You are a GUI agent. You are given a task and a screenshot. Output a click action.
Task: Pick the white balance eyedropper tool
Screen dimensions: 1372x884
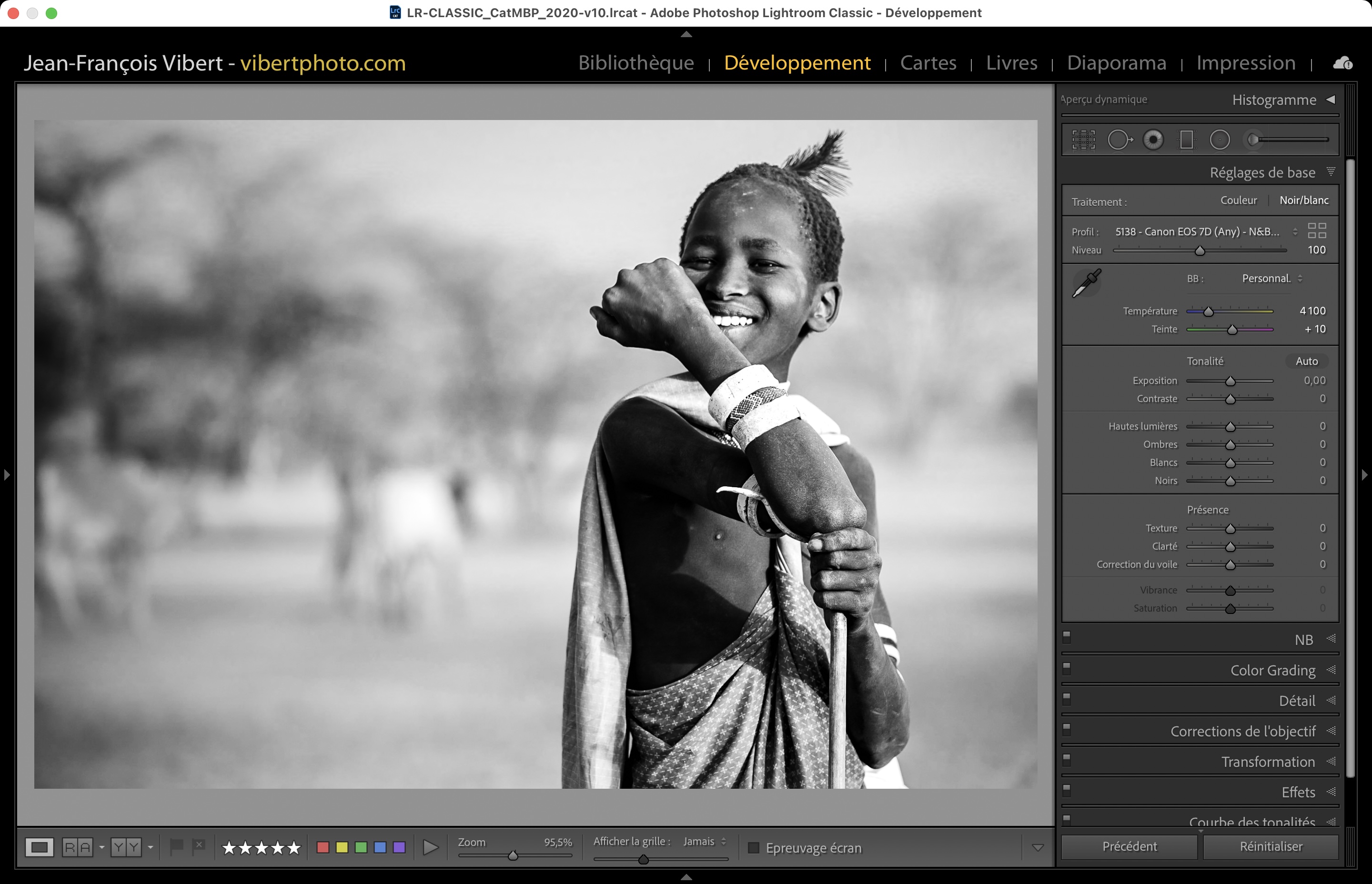1086,283
